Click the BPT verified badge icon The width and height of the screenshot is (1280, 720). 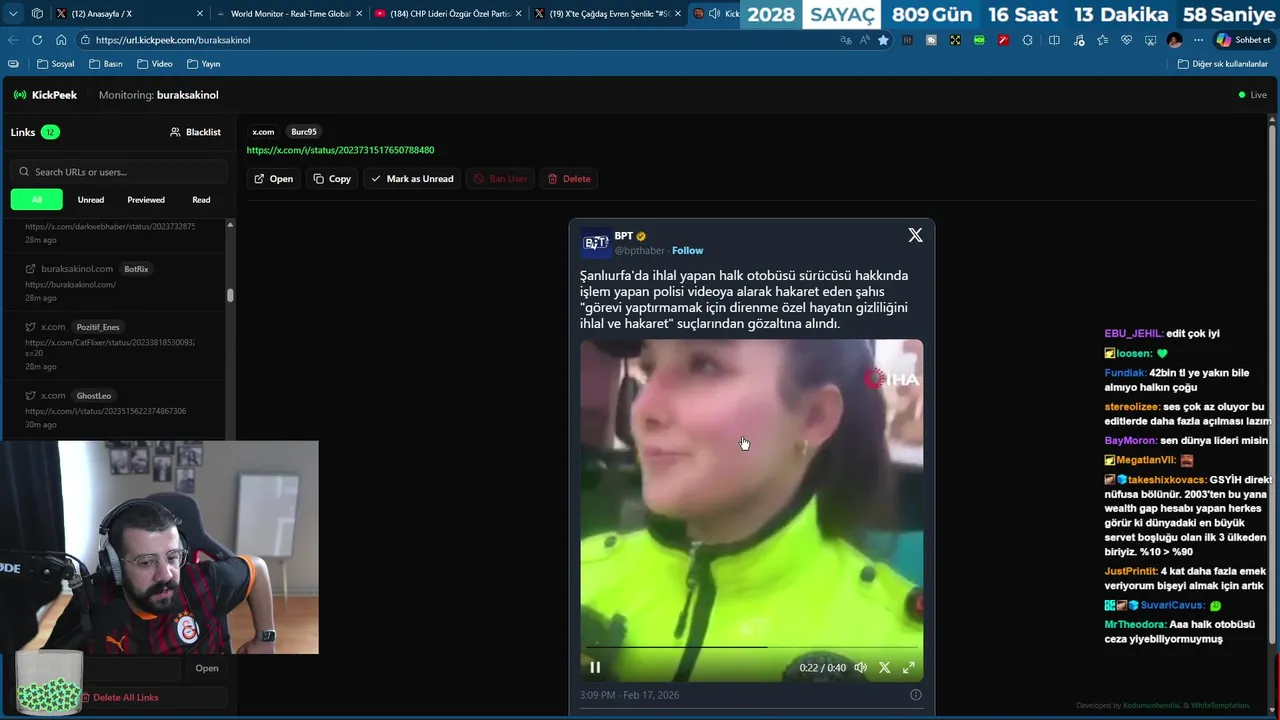point(642,237)
